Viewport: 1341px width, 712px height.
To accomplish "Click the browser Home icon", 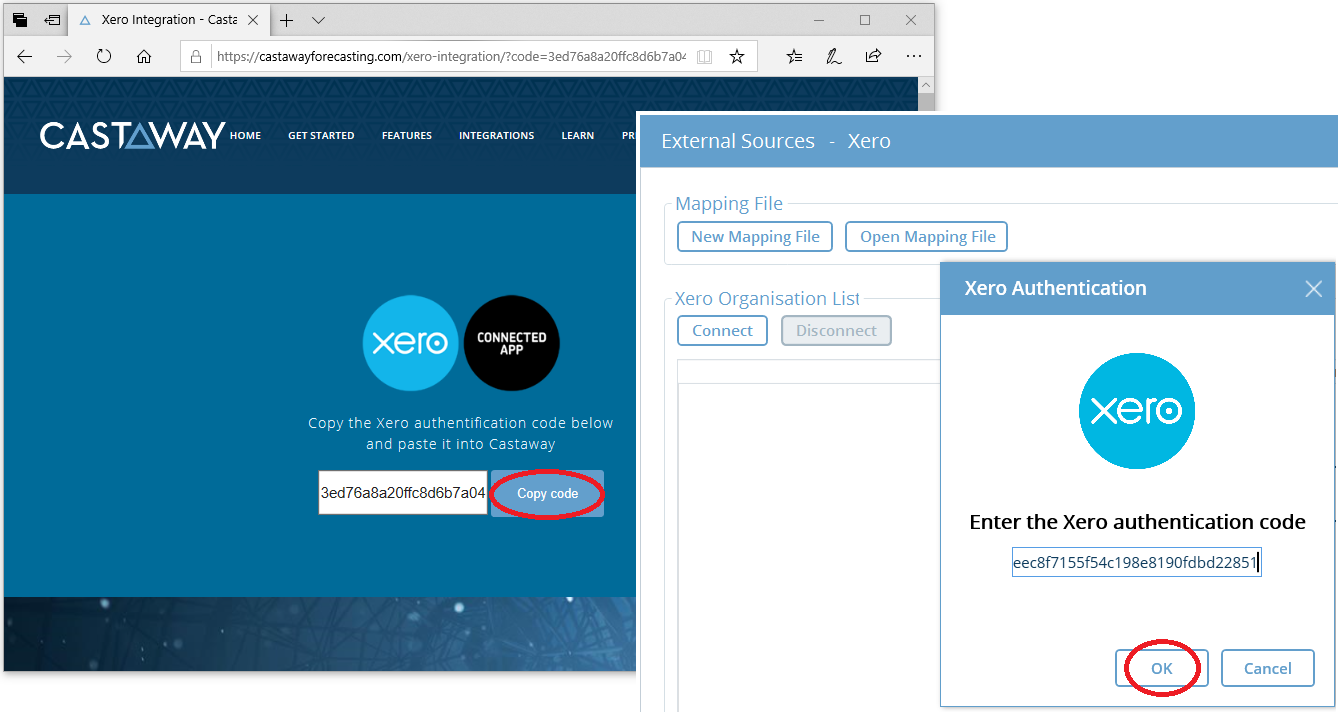I will [143, 57].
